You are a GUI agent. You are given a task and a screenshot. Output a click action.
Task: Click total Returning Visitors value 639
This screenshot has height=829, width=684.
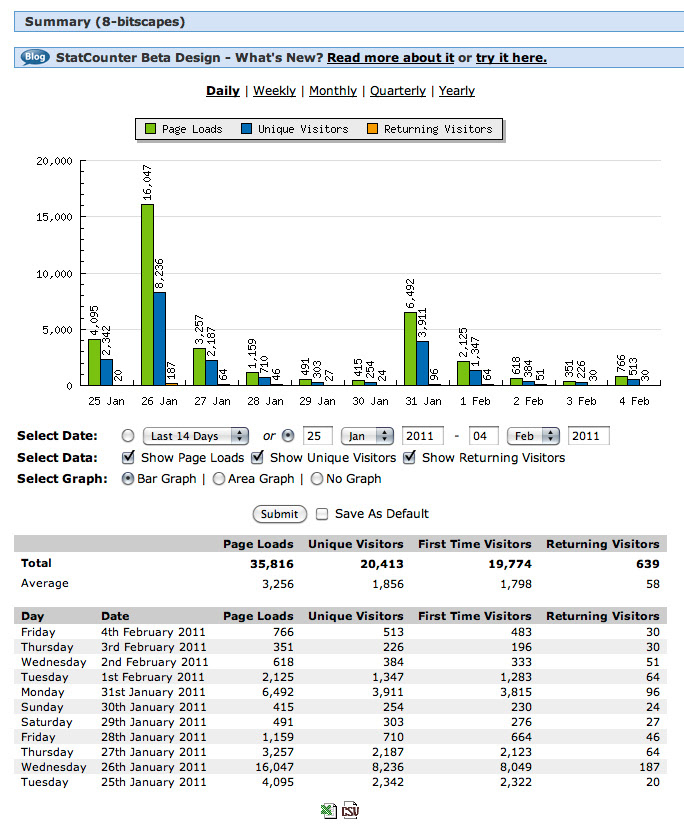pyautogui.click(x=648, y=564)
